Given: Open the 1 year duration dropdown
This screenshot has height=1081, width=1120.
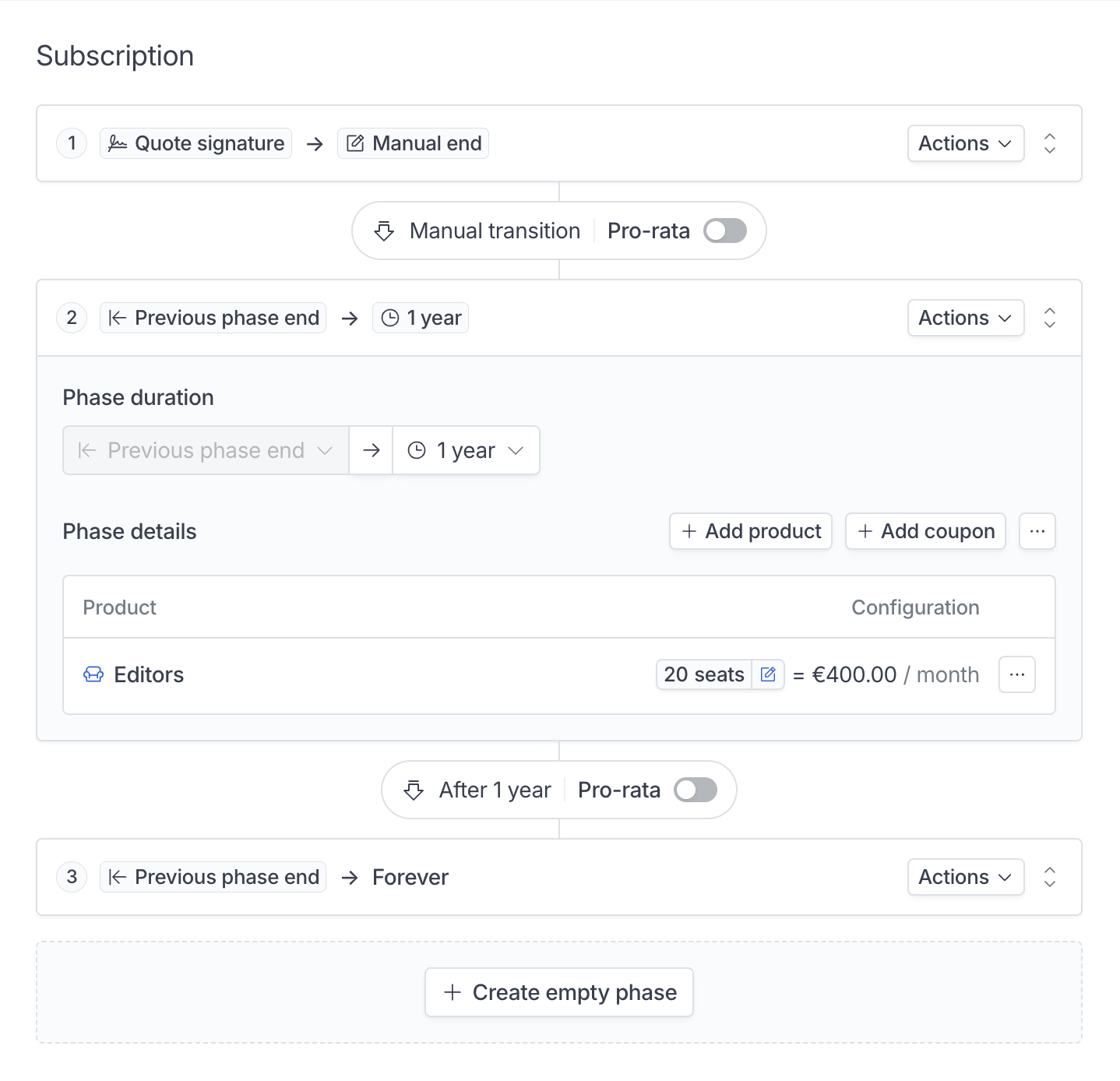Looking at the screenshot, I should pyautogui.click(x=466, y=450).
